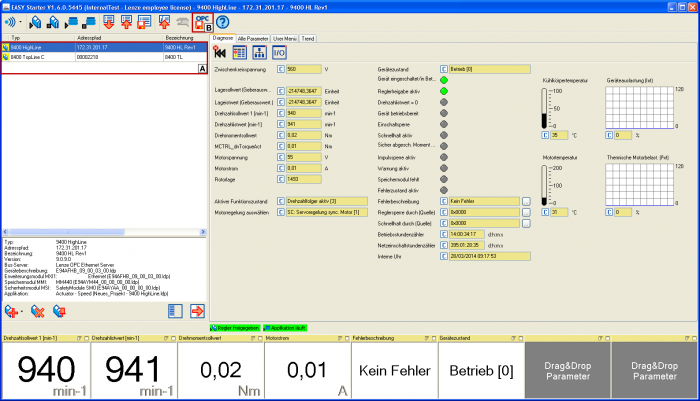Toggle checkbox on Fehlerbeschreibung tile header
Image resolution: width=700 pixels, height=401 pixels.
[x=434, y=338]
